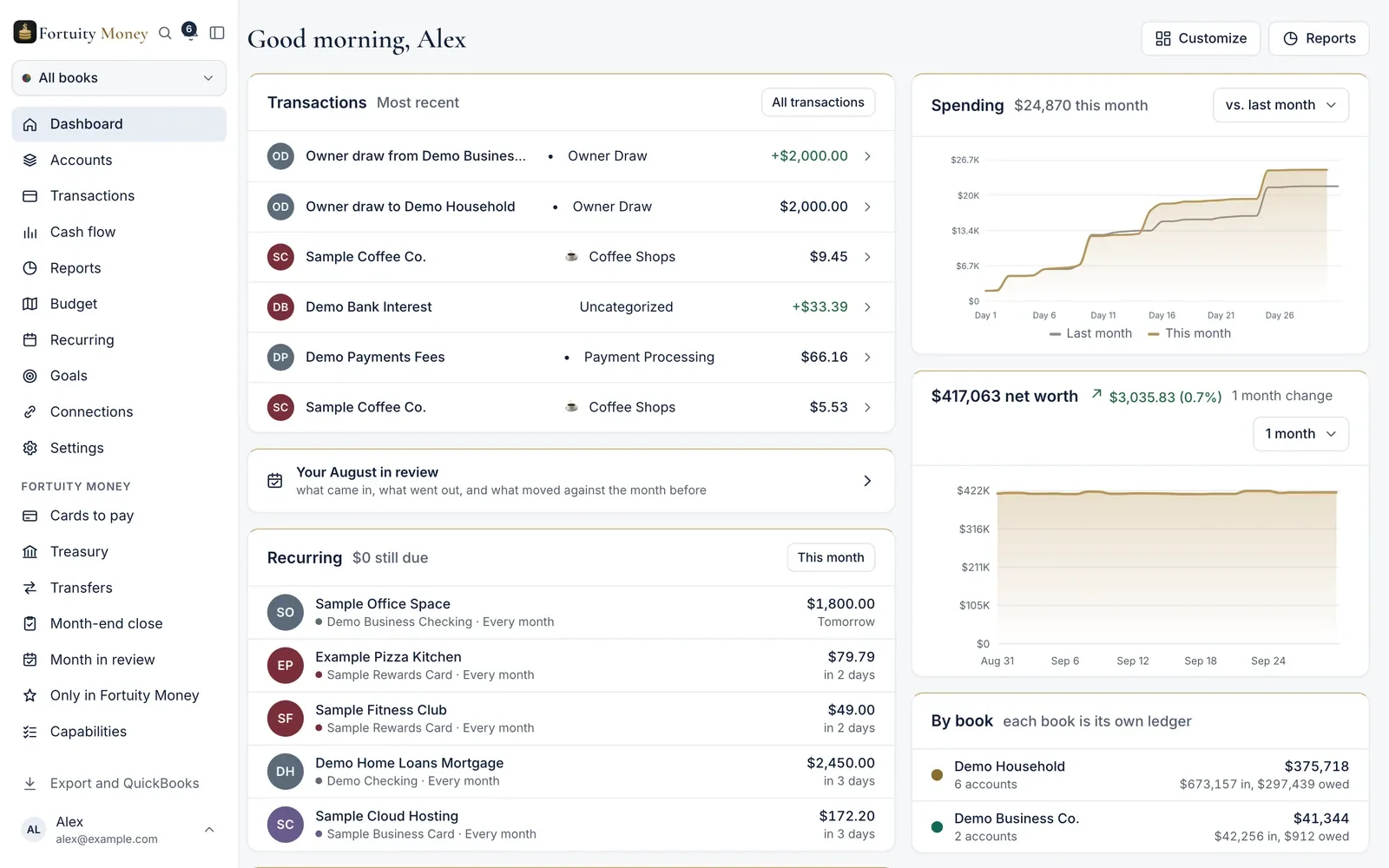Click the Month in review sidebar item
Screen dimensions: 1389x868
(119, 660)
